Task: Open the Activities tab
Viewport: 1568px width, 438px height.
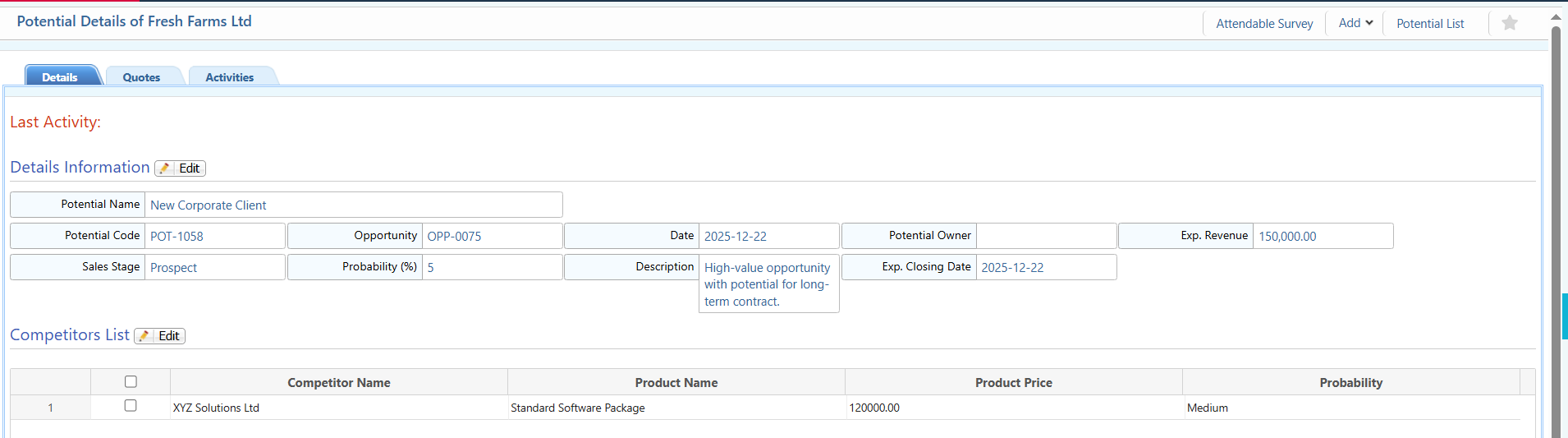Action: pos(229,77)
